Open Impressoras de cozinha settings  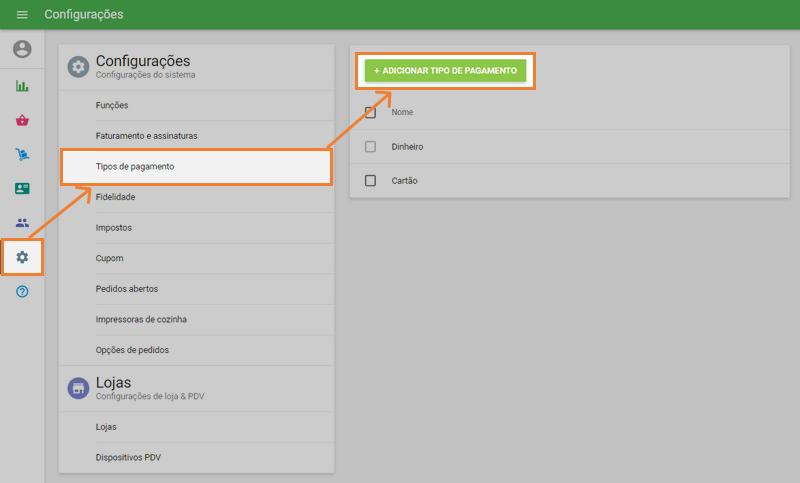click(x=141, y=319)
